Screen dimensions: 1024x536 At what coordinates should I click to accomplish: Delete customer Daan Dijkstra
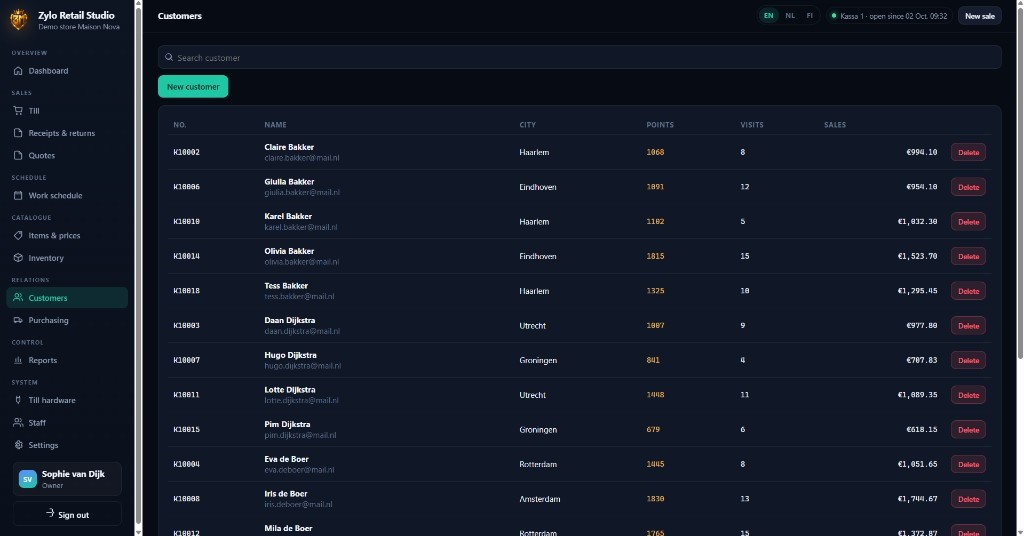point(968,325)
